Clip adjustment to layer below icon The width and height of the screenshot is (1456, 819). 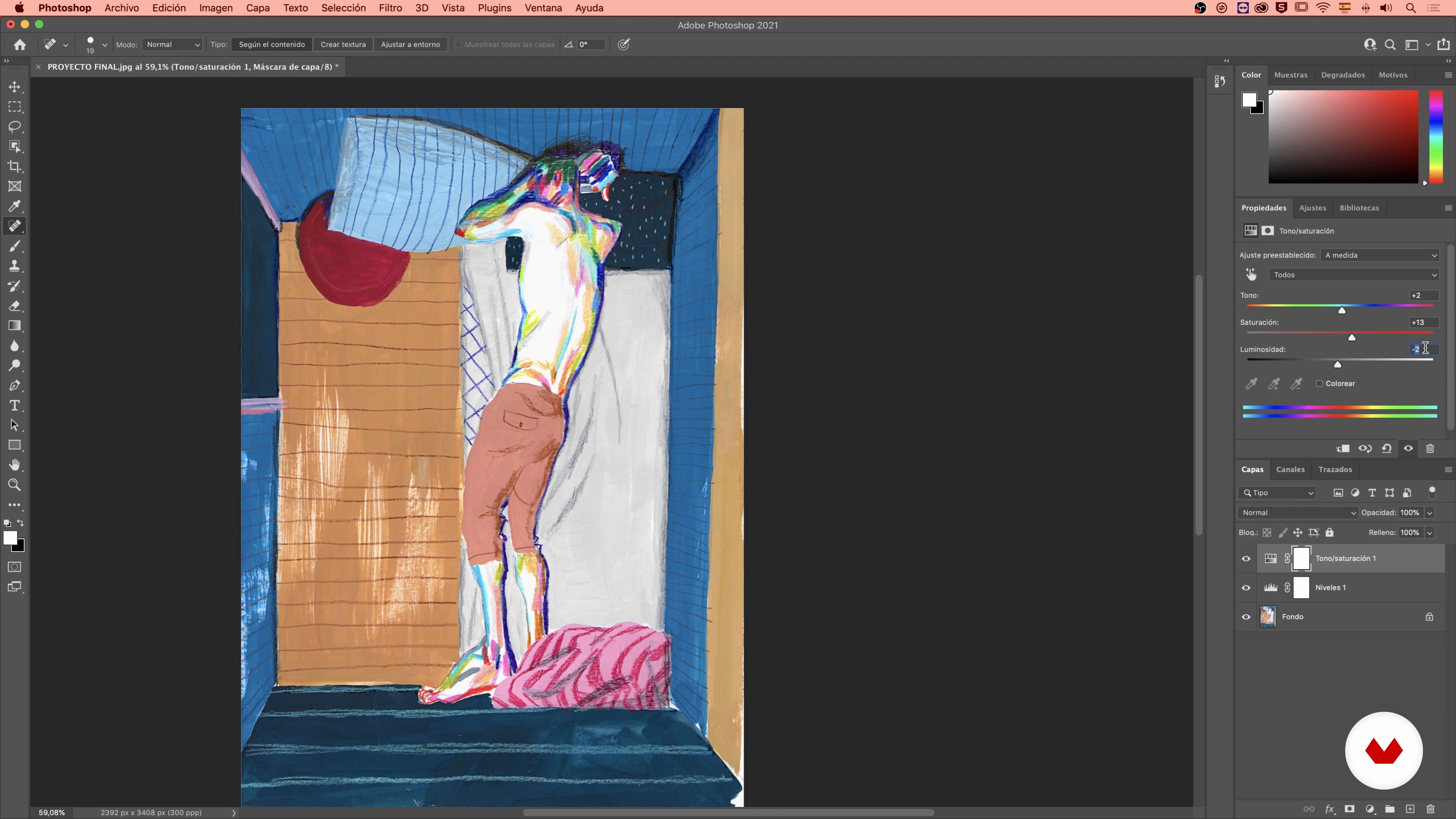click(1343, 449)
